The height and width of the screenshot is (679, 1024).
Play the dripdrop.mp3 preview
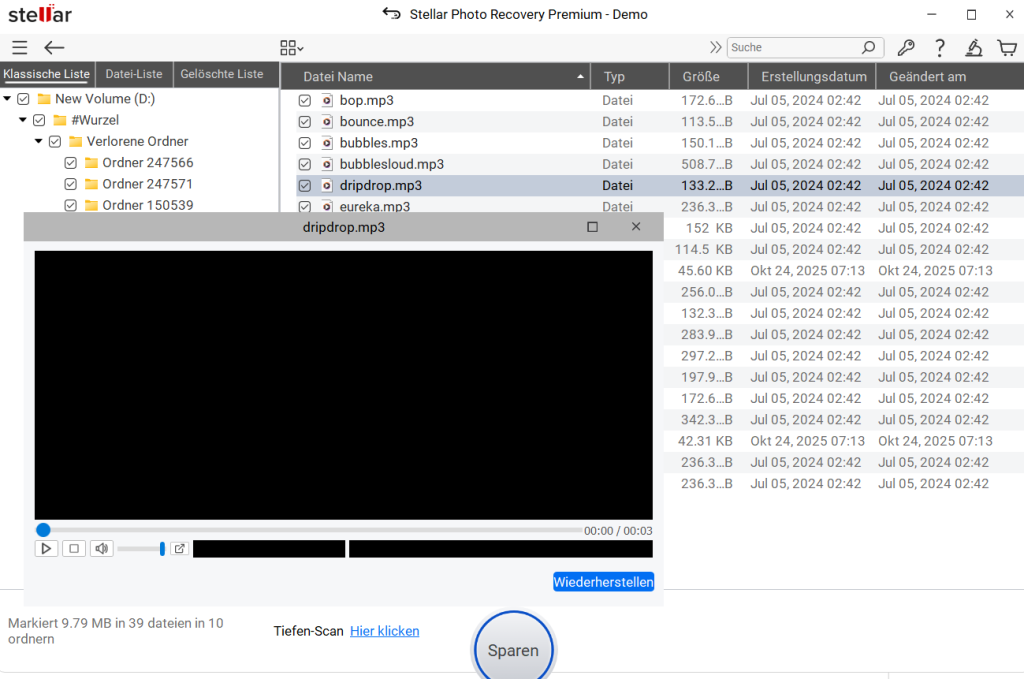[x=46, y=548]
